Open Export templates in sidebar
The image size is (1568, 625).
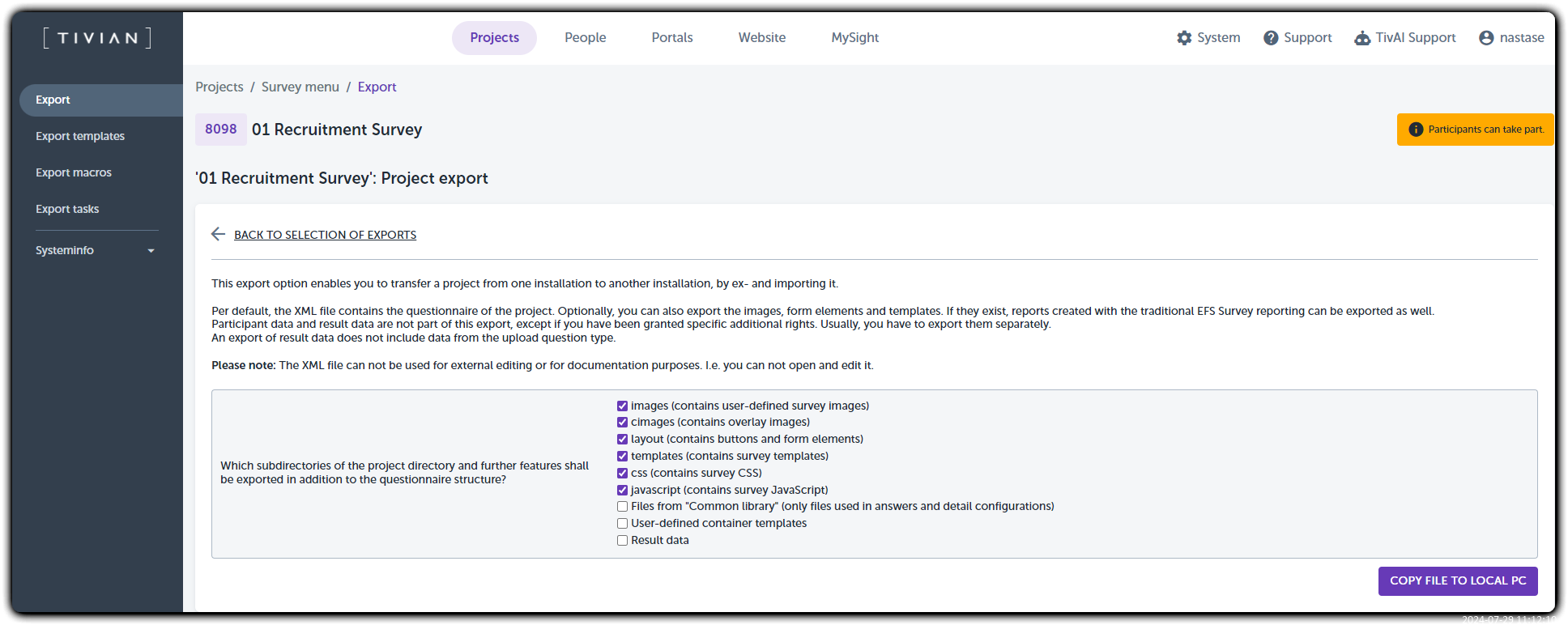(x=80, y=136)
